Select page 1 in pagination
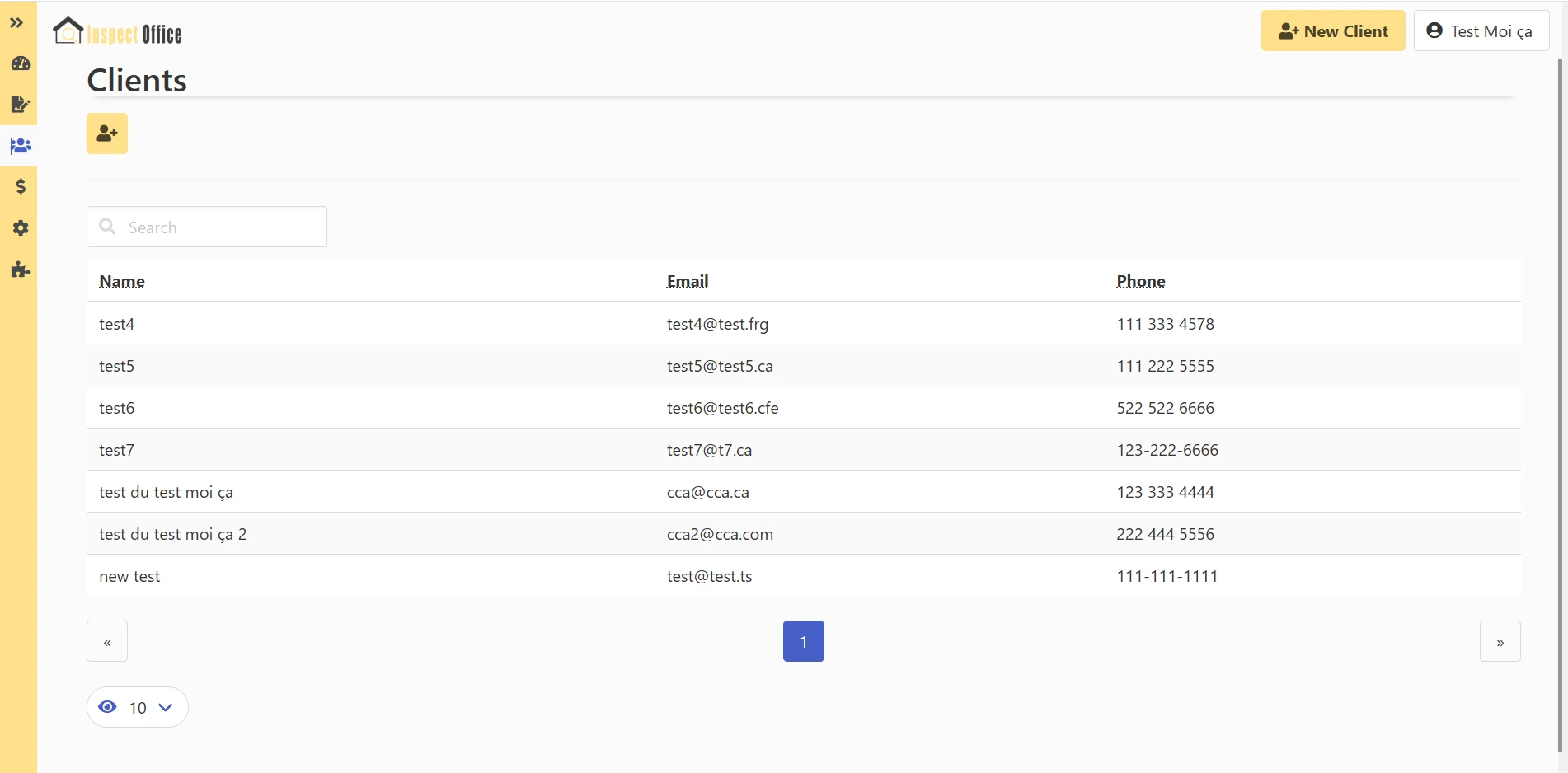 (803, 642)
